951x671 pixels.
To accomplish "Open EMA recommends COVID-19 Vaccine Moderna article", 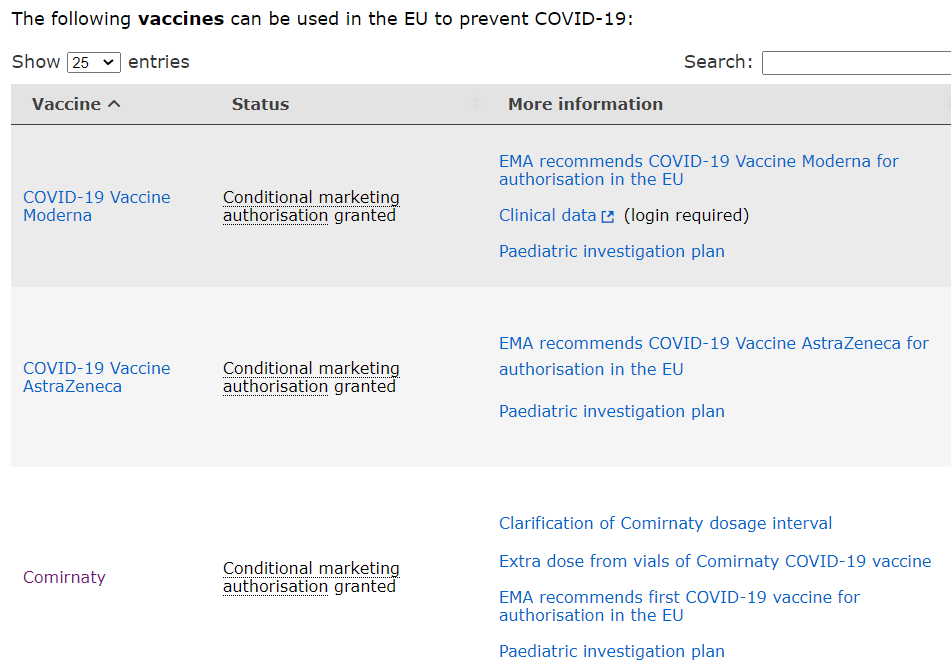I will (x=698, y=170).
